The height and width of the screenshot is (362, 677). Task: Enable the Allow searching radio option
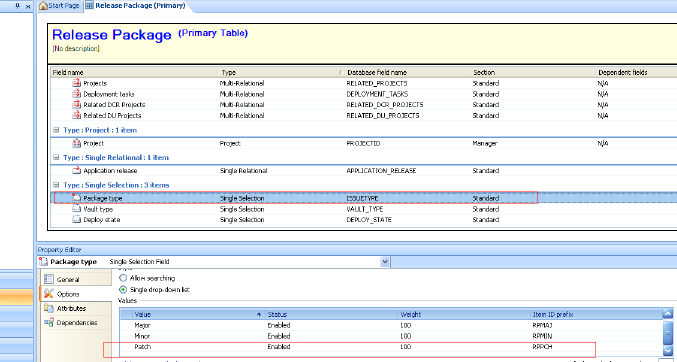click(123, 278)
